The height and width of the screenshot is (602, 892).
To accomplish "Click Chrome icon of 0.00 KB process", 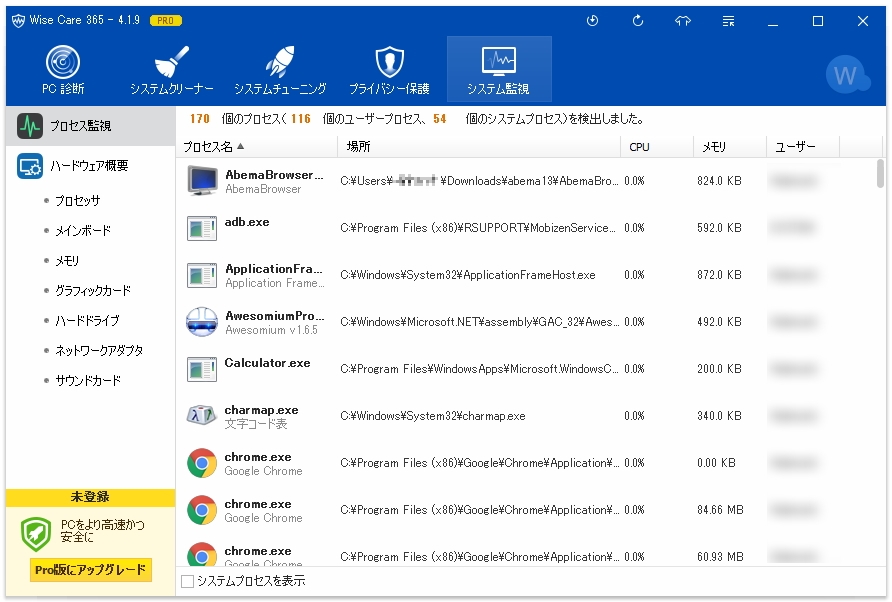I will pyautogui.click(x=202, y=463).
